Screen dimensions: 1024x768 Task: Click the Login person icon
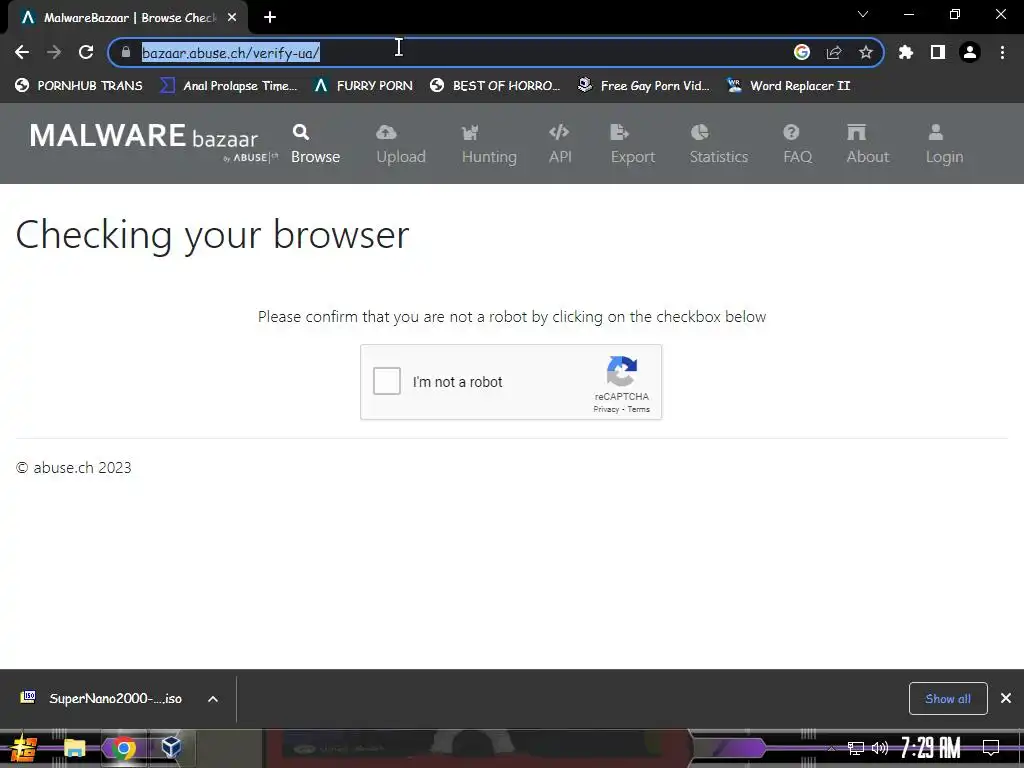[936, 132]
